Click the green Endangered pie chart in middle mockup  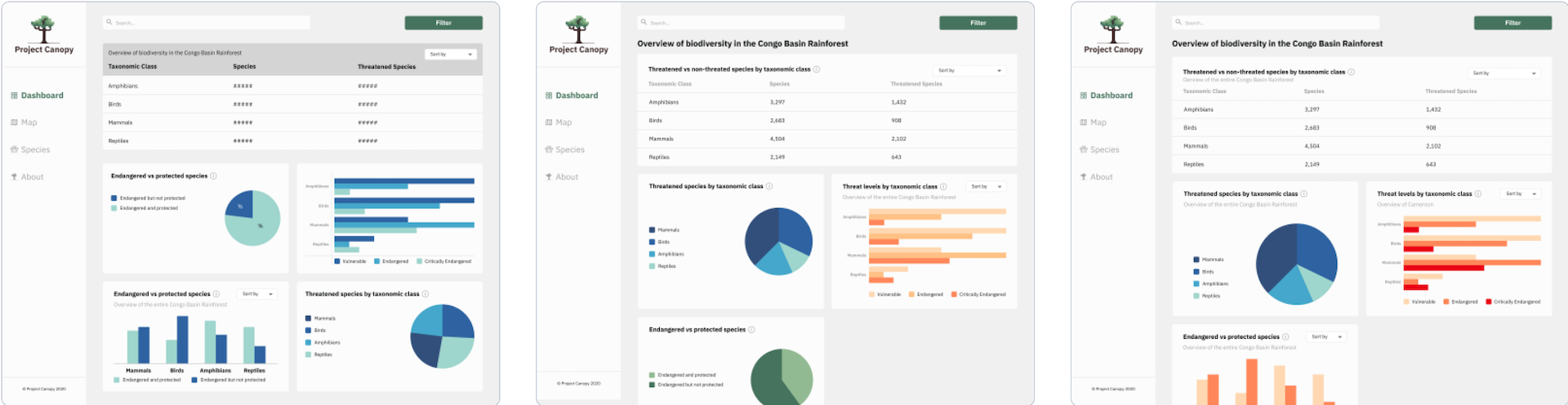pos(782,376)
